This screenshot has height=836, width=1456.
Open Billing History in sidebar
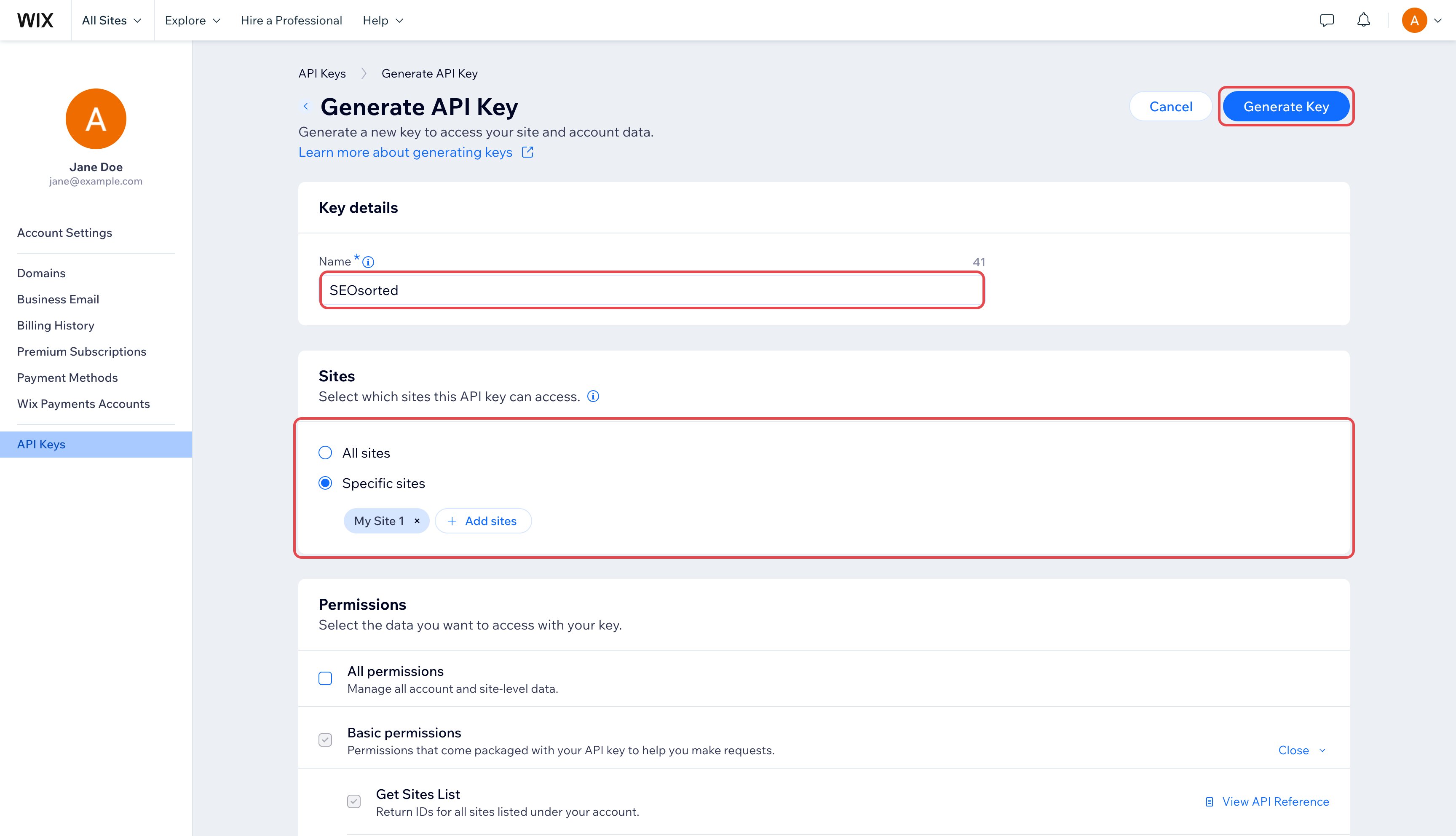tap(56, 326)
